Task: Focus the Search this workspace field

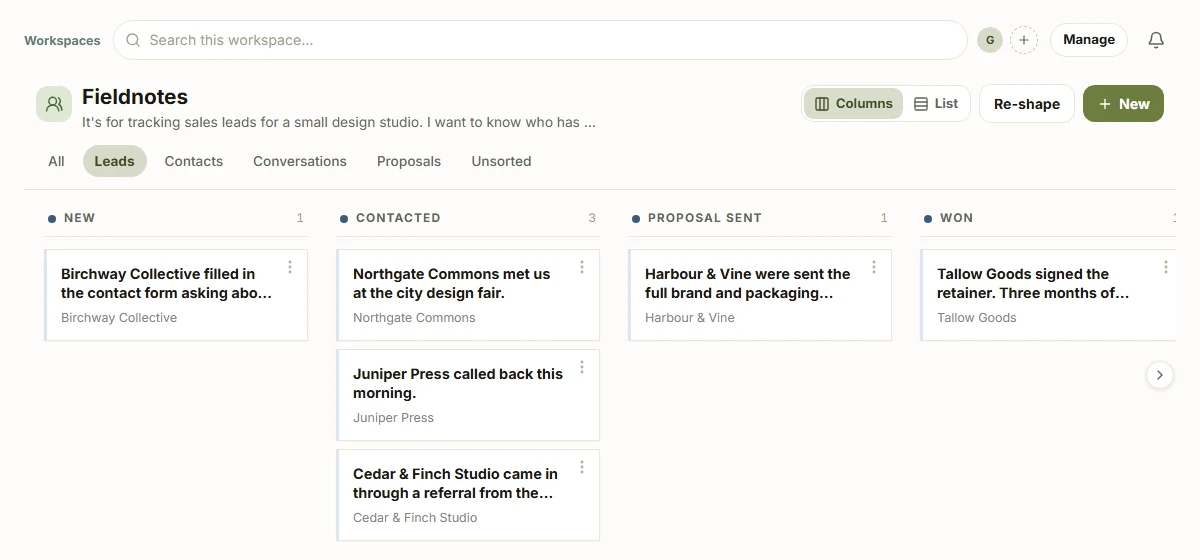Action: (x=540, y=40)
